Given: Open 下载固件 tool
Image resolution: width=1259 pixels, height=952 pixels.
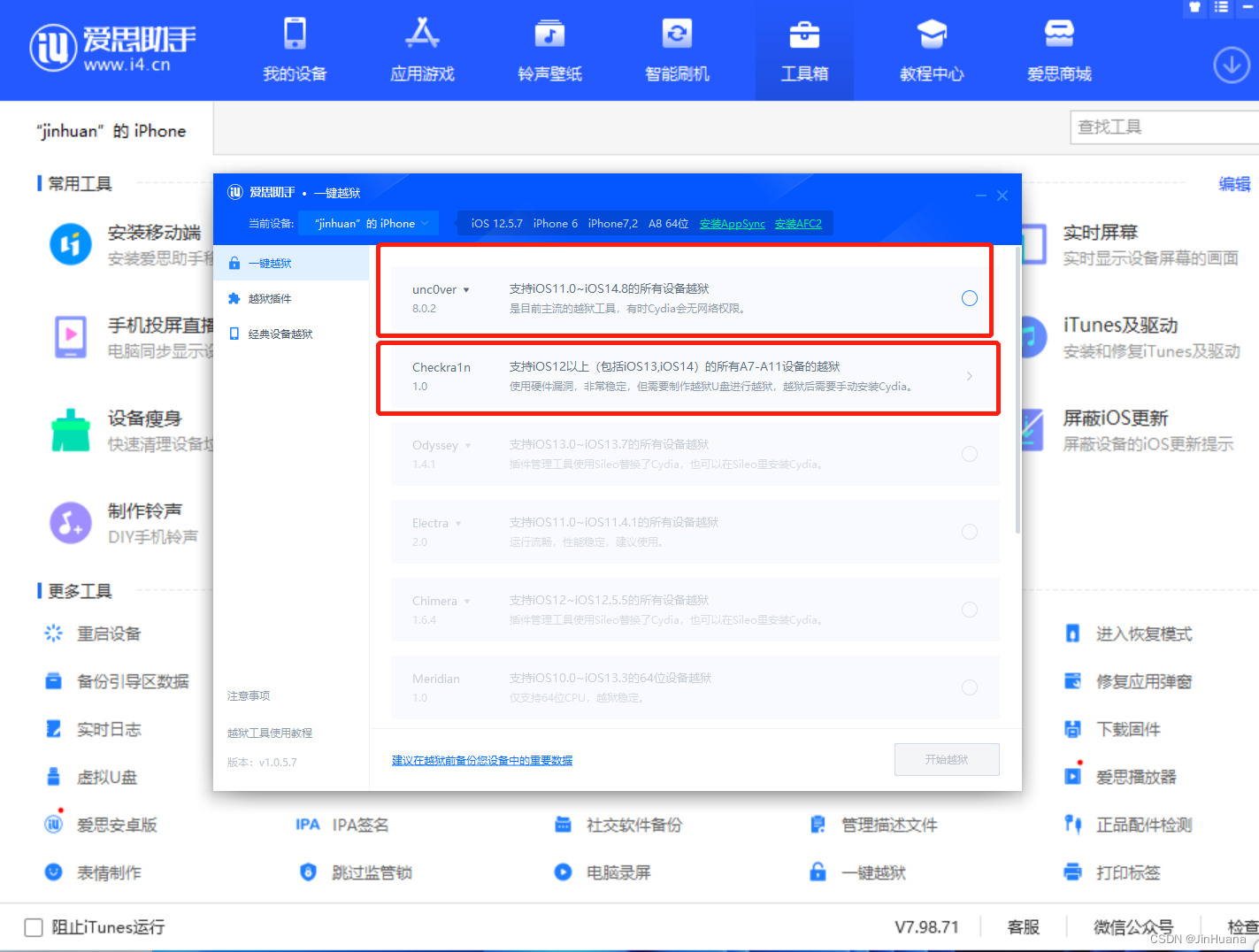Looking at the screenshot, I should (x=1112, y=729).
